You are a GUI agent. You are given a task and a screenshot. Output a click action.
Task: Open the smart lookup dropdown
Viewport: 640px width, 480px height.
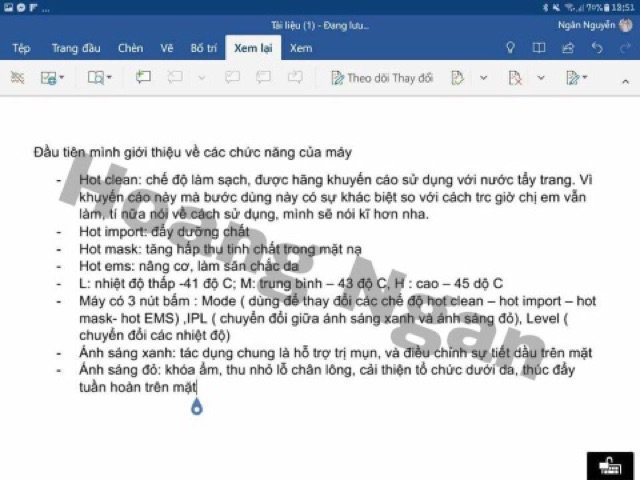[100, 78]
